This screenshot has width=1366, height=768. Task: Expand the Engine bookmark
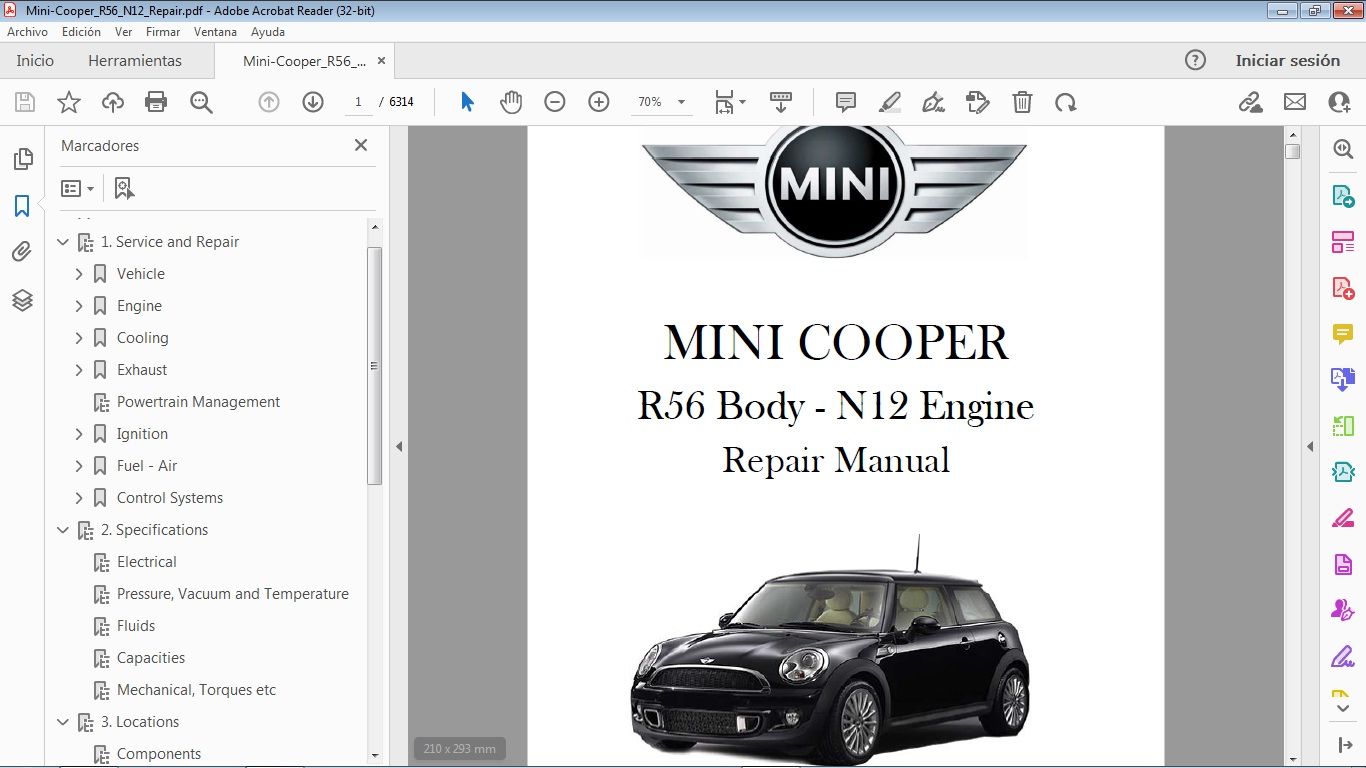pyautogui.click(x=79, y=305)
